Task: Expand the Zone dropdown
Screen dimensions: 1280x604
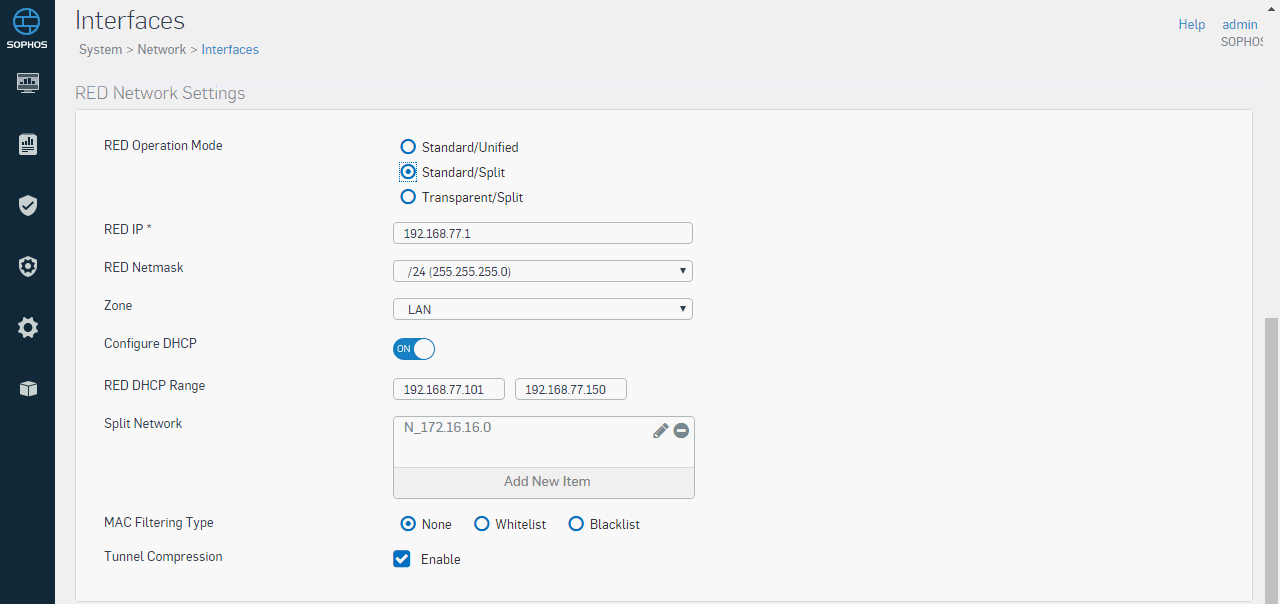Action: click(x=542, y=309)
